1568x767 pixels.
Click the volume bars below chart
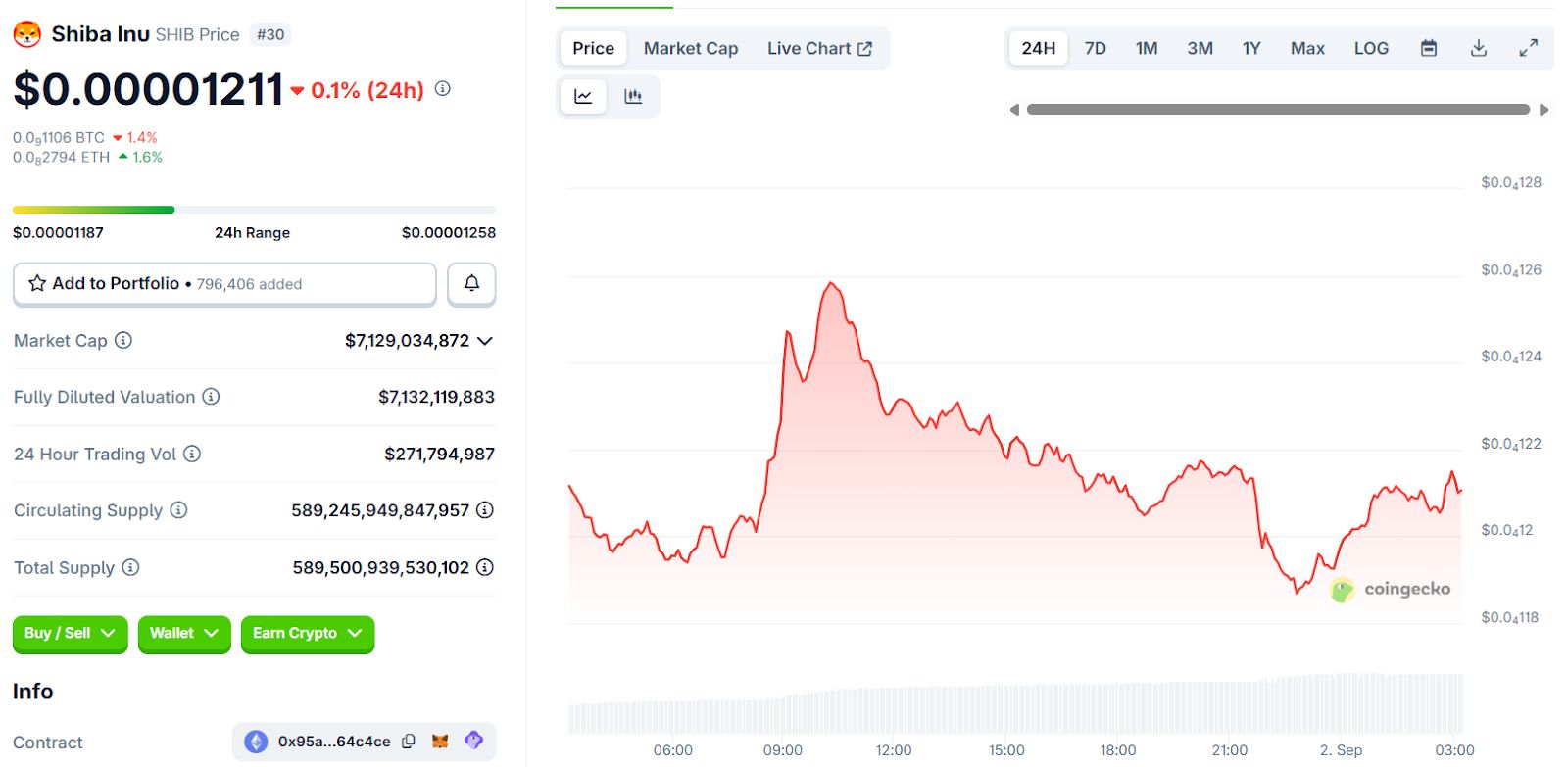pyautogui.click(x=1014, y=703)
